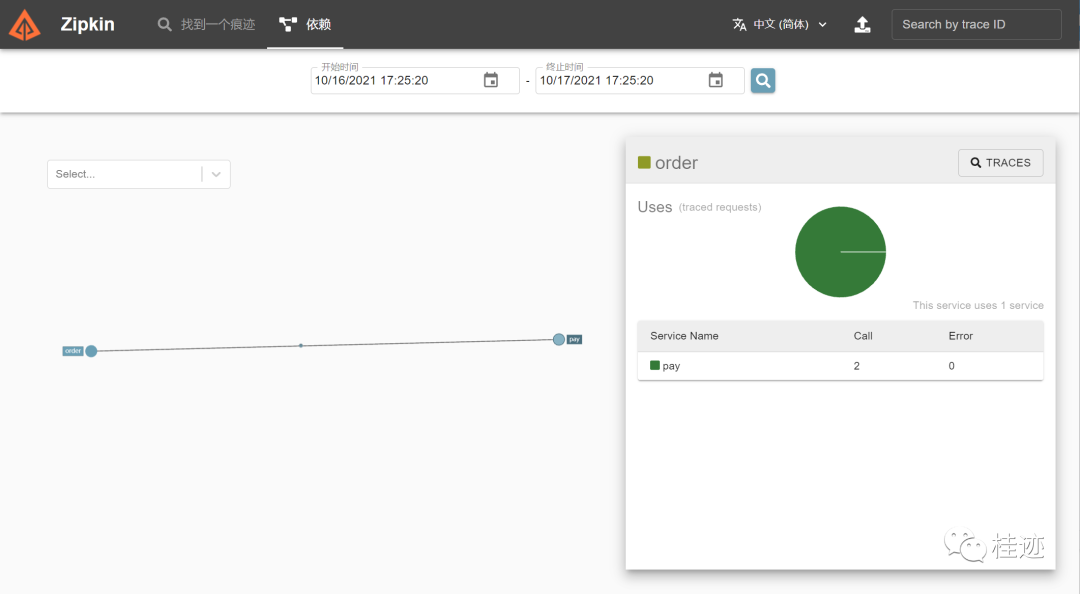Open the language dropdown chevron
This screenshot has width=1080, height=594.
point(822,25)
